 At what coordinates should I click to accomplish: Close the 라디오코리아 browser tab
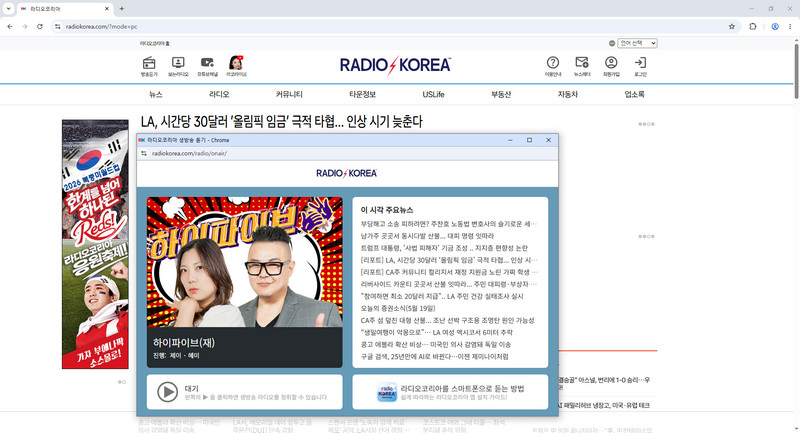(x=107, y=9)
